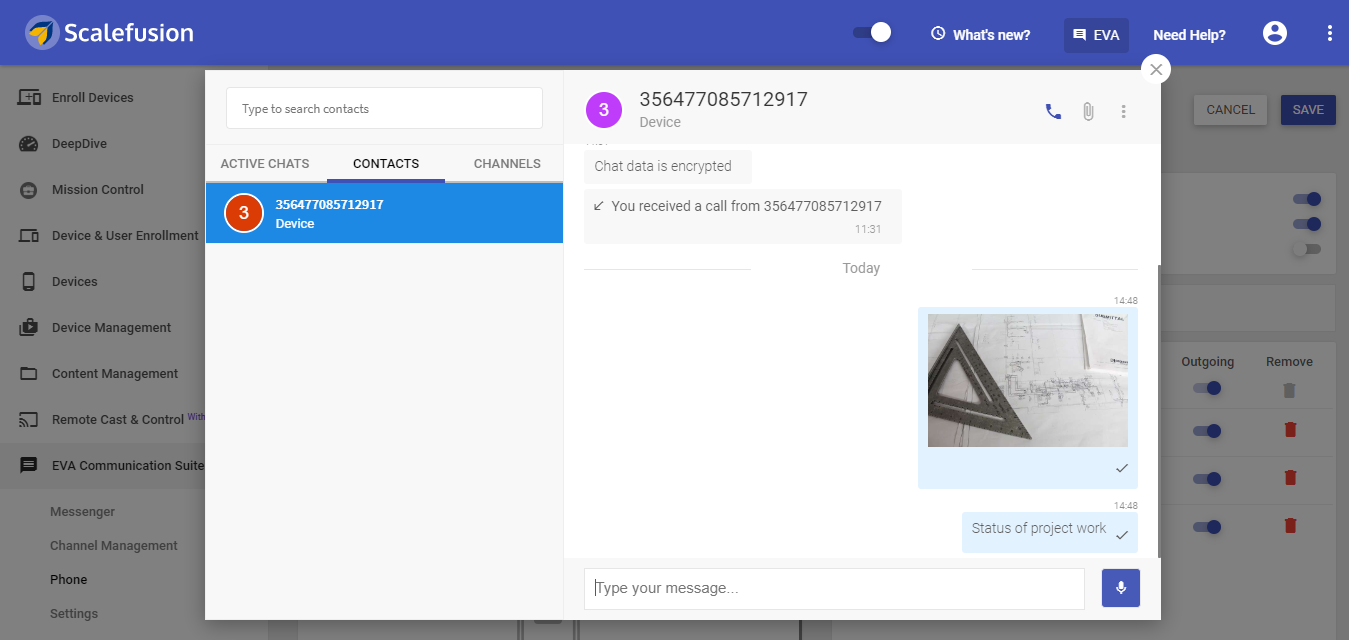Click the Need Help? link
This screenshot has height=640, width=1349.
click(1189, 33)
